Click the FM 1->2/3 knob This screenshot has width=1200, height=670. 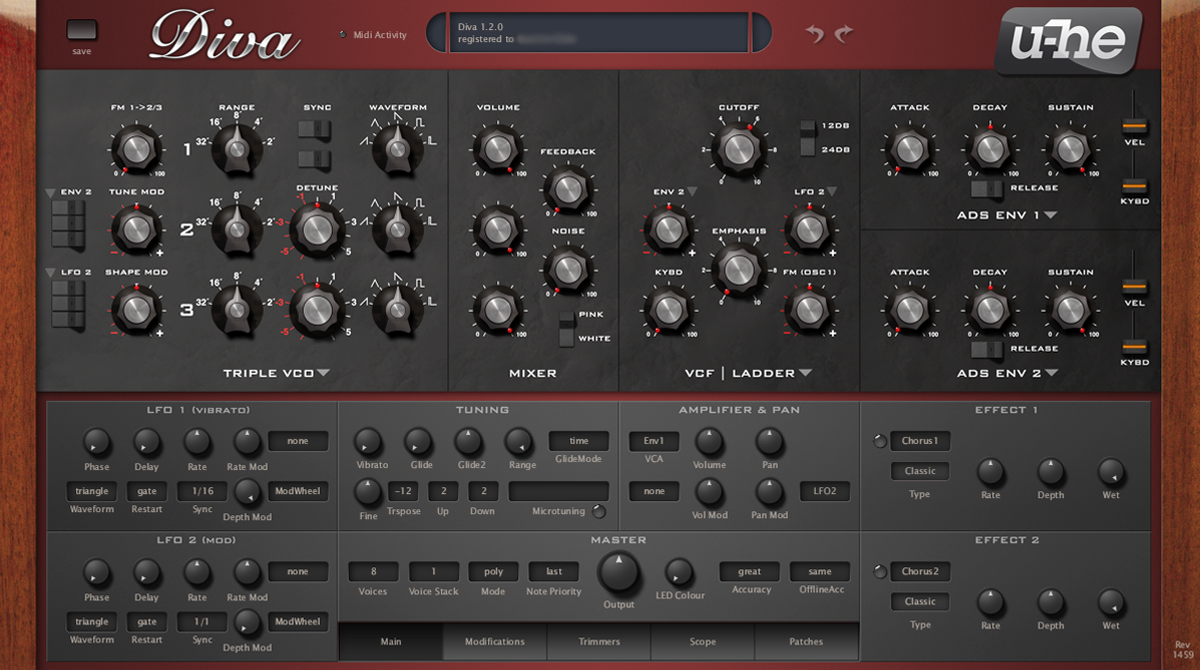135,149
